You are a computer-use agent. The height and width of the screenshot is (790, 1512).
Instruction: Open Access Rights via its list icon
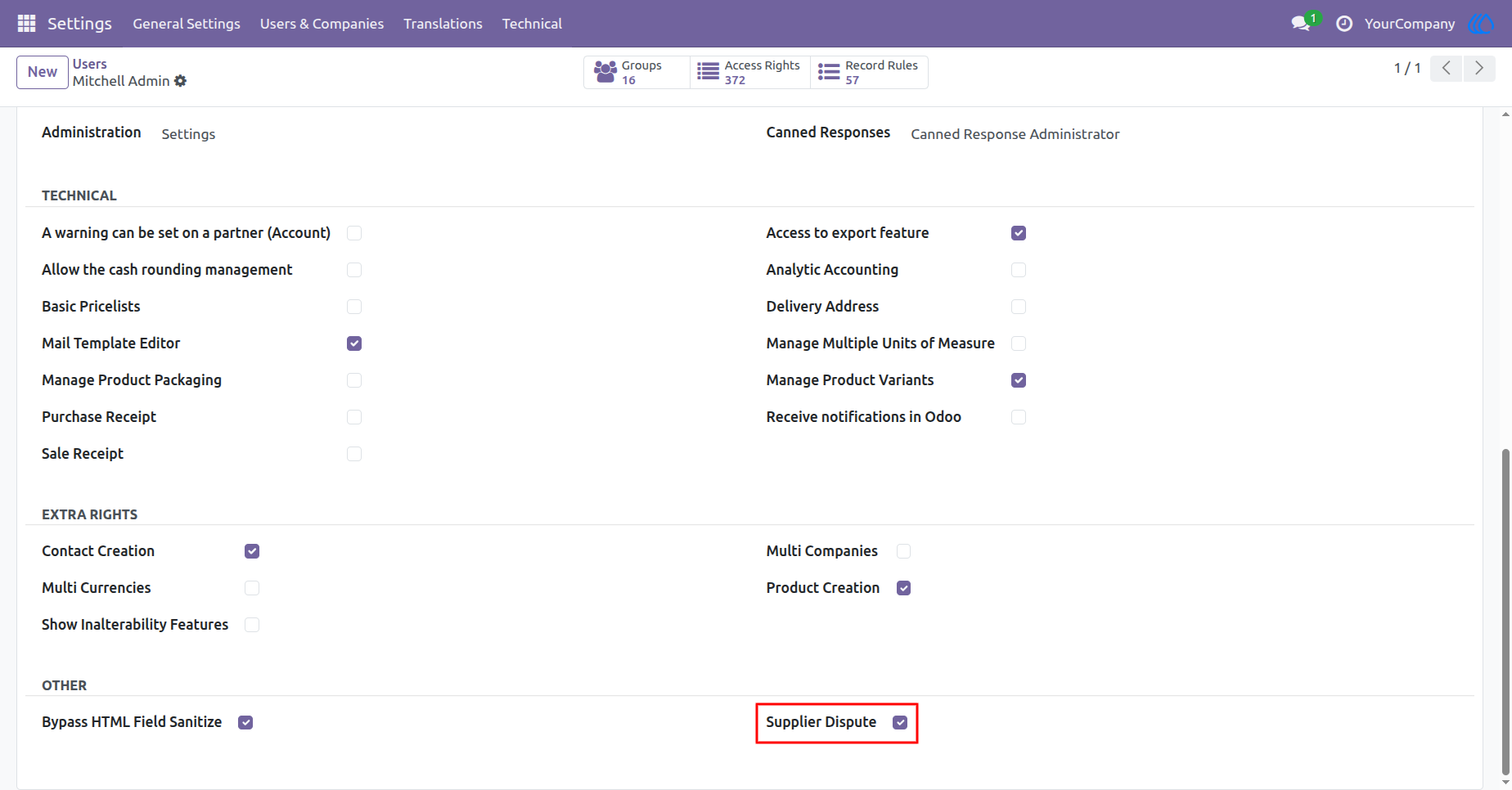[709, 72]
